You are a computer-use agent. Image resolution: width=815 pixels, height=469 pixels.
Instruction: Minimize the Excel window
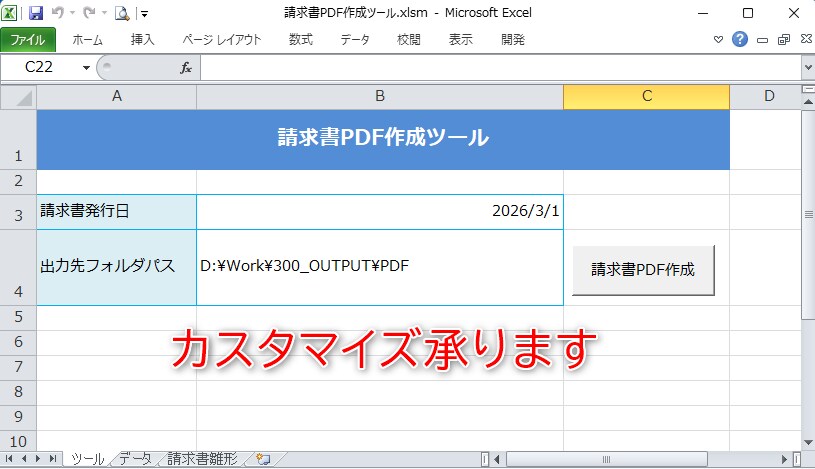pos(703,13)
